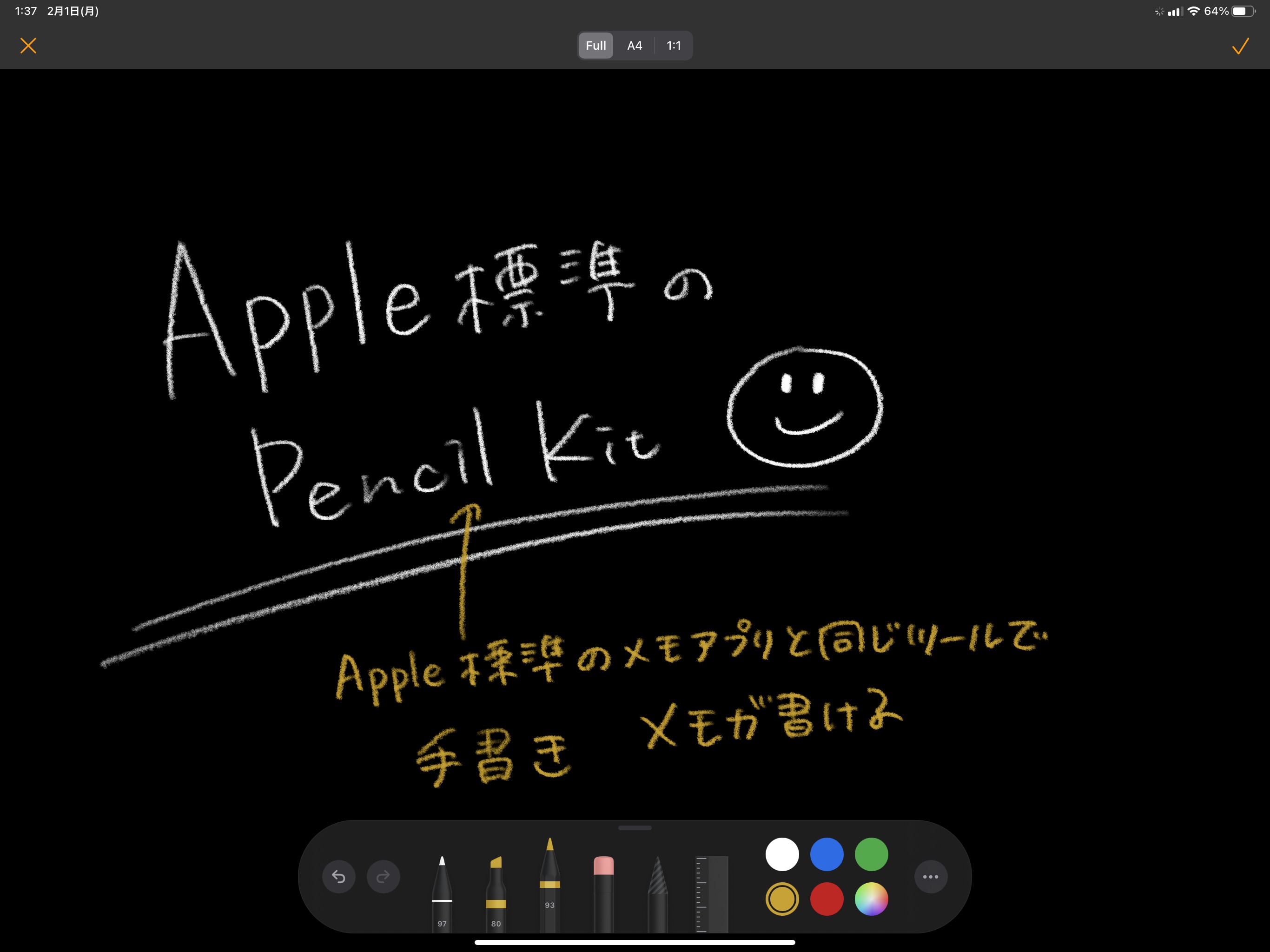Select the Full canvas size tab
This screenshot has width=1270, height=952.
coord(595,46)
